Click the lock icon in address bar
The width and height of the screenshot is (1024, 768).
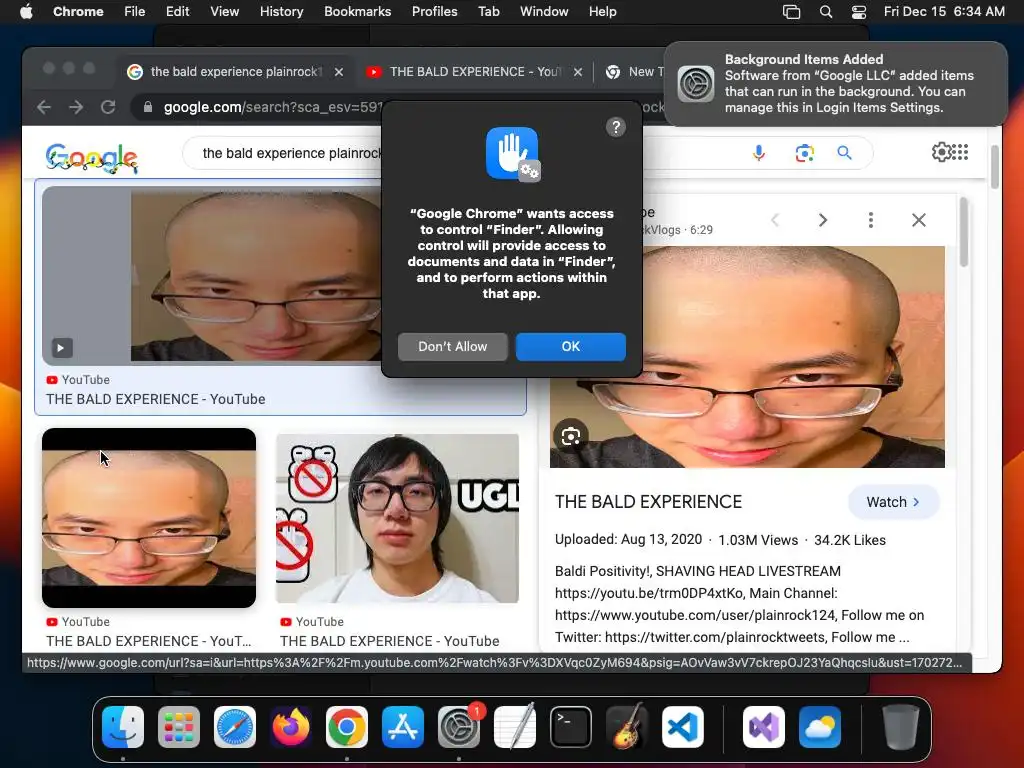click(x=148, y=107)
